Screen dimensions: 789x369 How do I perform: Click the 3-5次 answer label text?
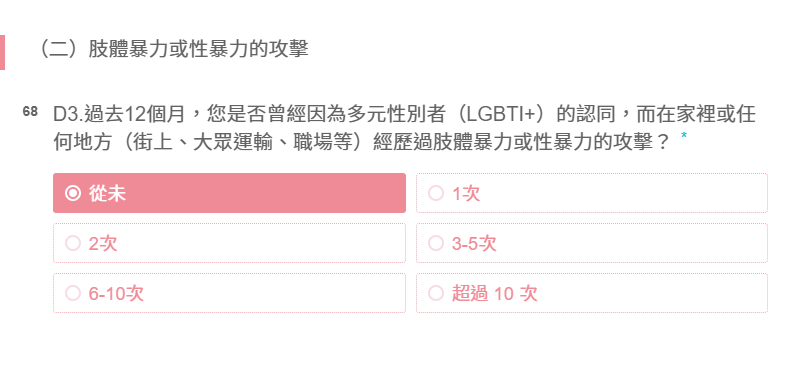click(475, 244)
